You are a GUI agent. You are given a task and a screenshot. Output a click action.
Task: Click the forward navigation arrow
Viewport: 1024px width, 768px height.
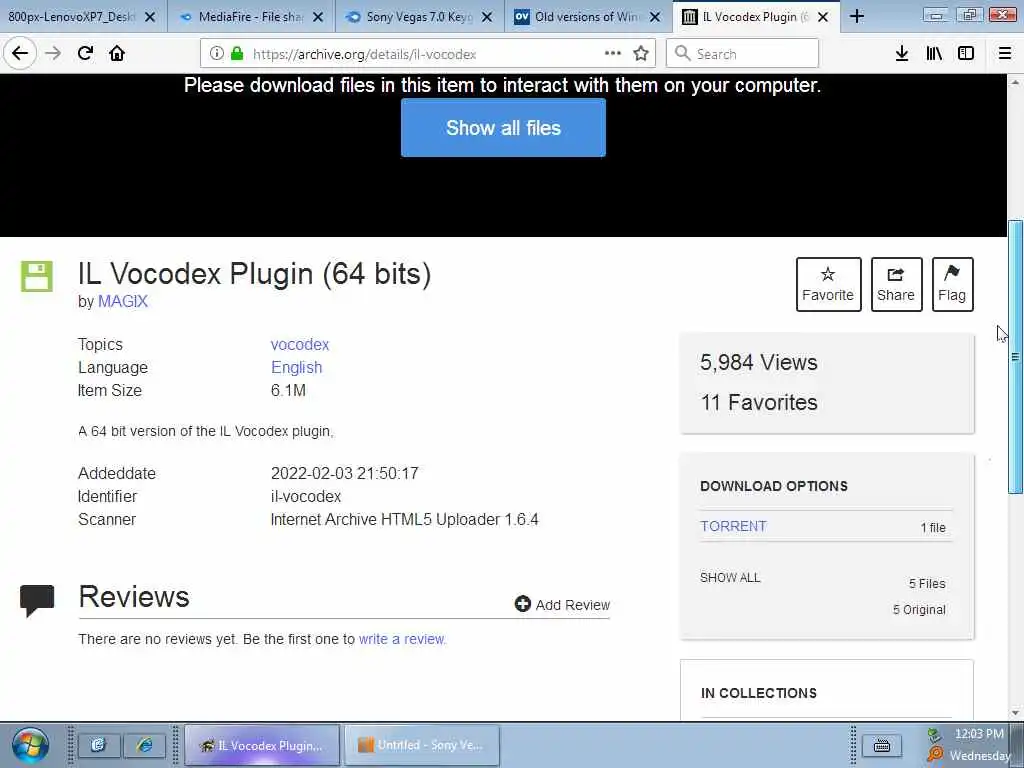(x=53, y=54)
